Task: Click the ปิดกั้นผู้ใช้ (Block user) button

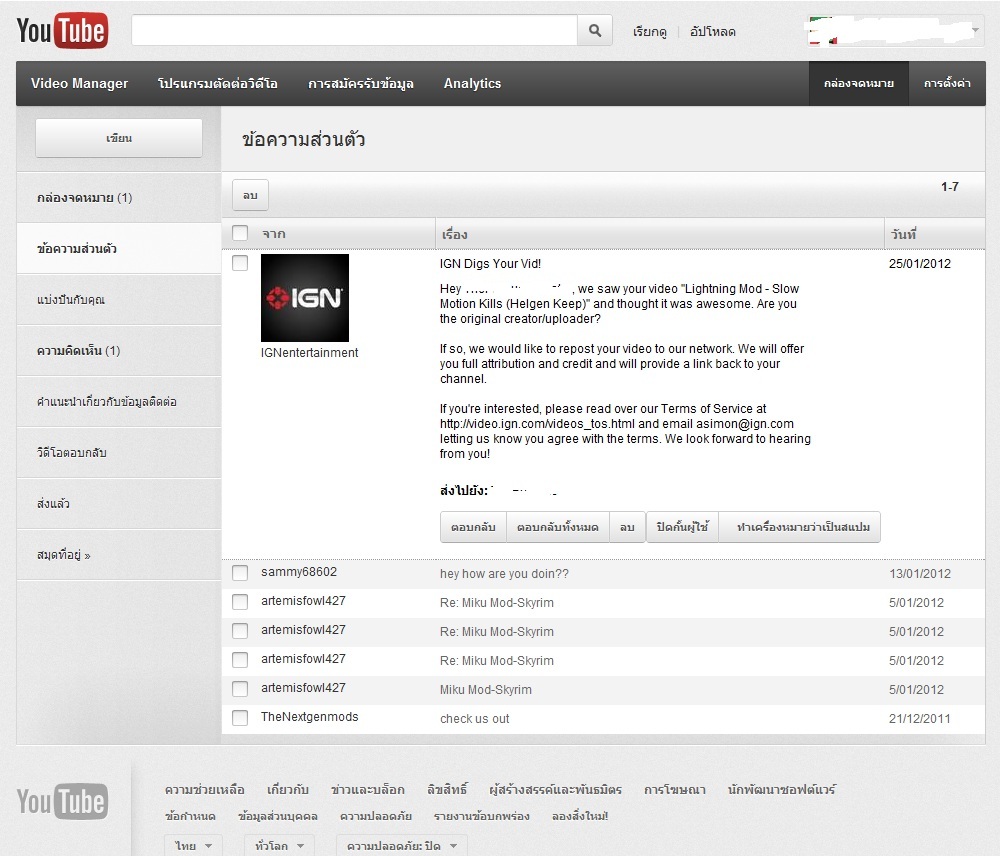Action: pos(682,527)
